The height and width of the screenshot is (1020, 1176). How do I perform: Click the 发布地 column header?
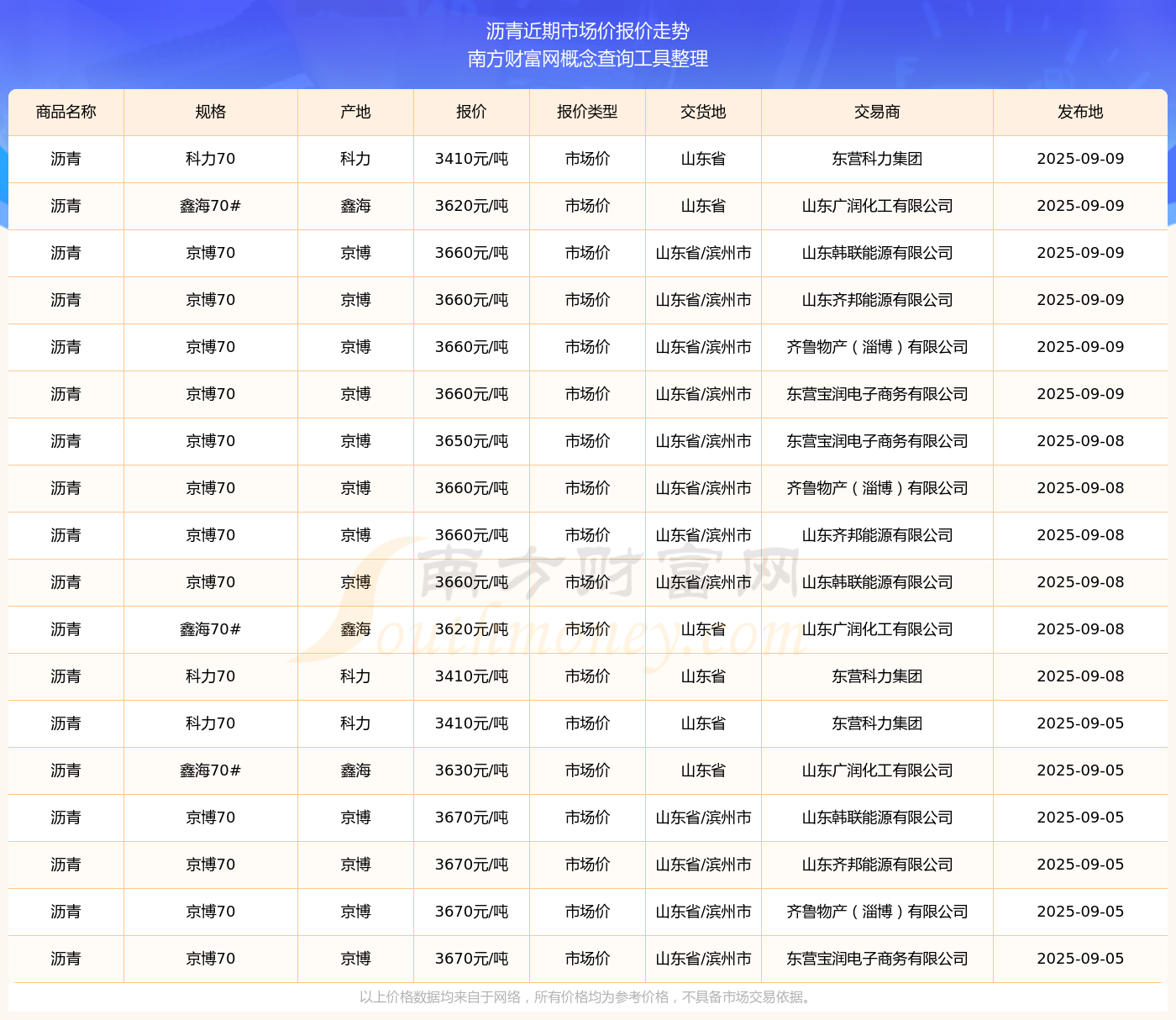coord(1080,112)
